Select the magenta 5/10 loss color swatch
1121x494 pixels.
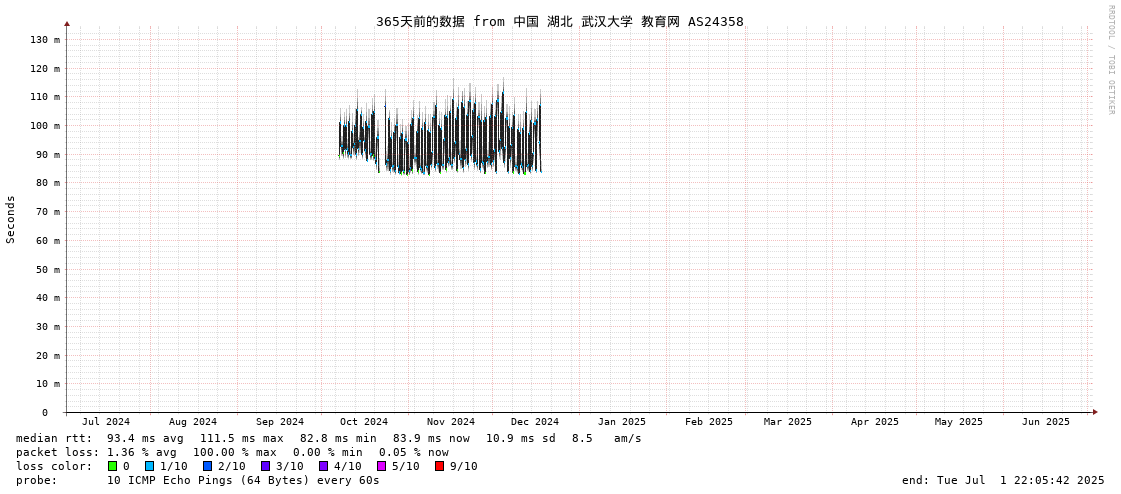[x=381, y=466]
